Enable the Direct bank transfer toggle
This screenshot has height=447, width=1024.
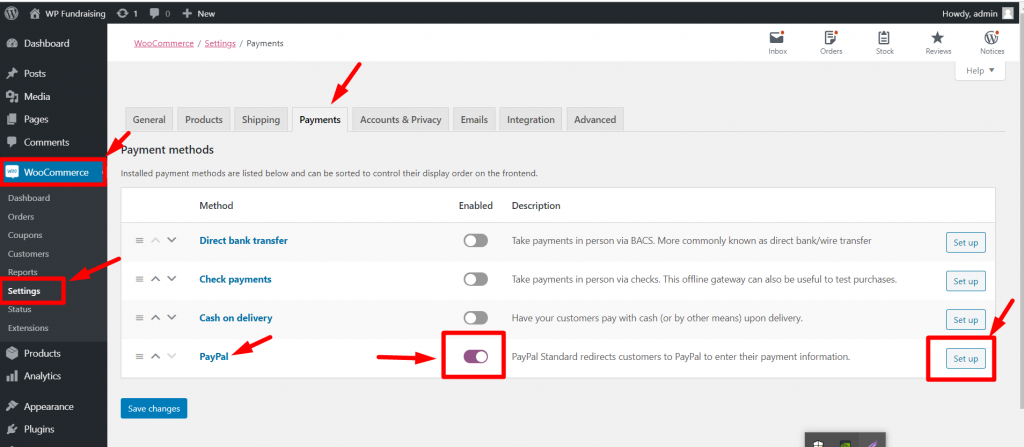pyautogui.click(x=475, y=240)
